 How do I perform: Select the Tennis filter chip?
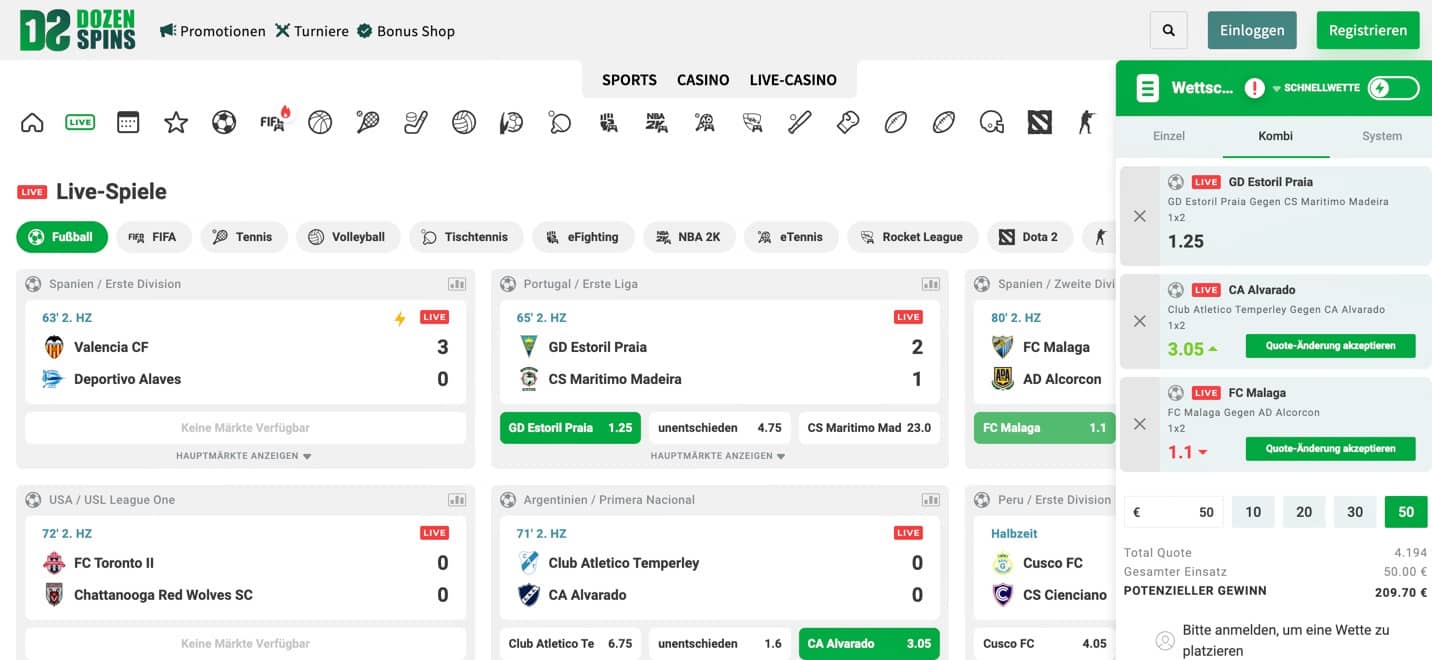(243, 237)
